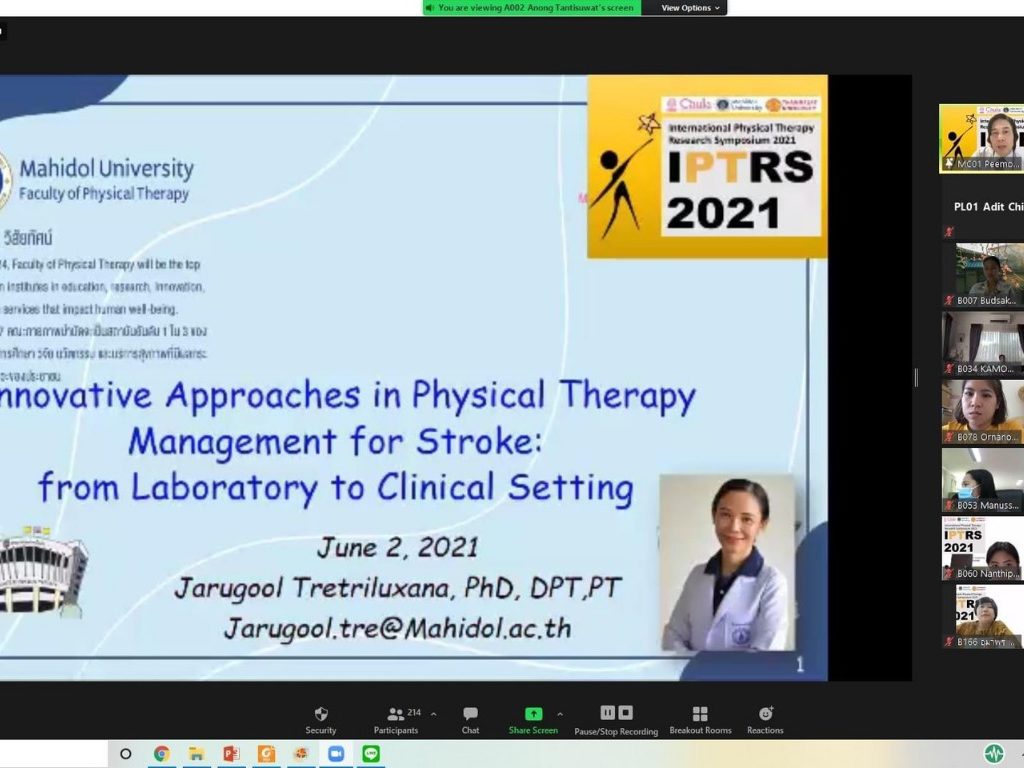The height and width of the screenshot is (768, 1024).
Task: Click the muted mic icon on B166 tile
Action: [x=949, y=642]
